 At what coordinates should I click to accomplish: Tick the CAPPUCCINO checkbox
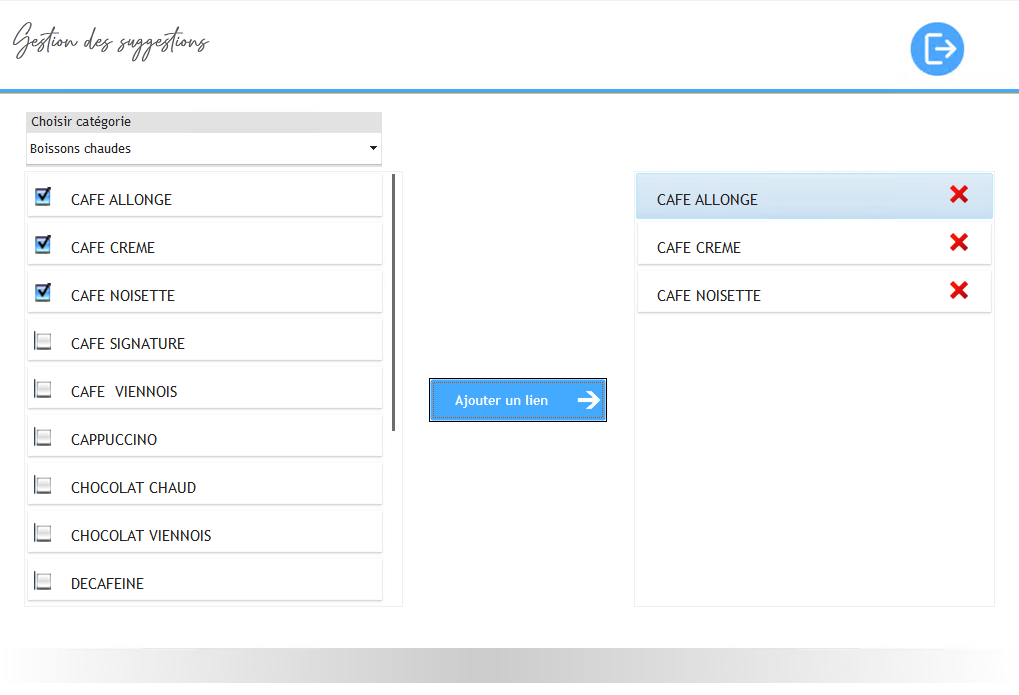43,437
